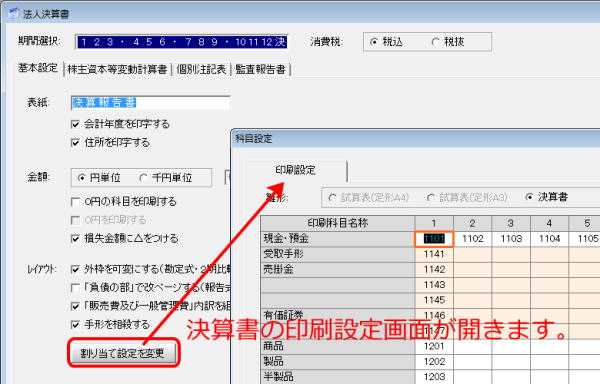Click the 法人決算書 window title icon
Screen dimensions: 600x384
(14, 14)
